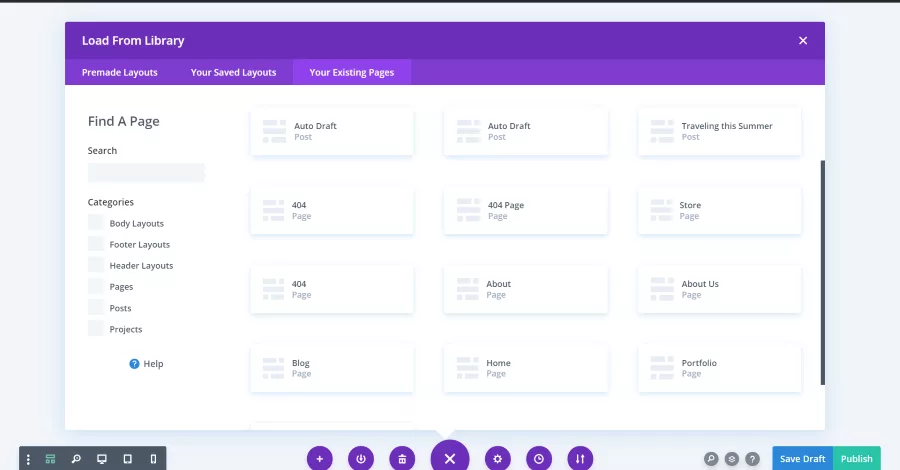This screenshot has width=900, height=470.
Task: Click the Save Draft button
Action: [802, 459]
